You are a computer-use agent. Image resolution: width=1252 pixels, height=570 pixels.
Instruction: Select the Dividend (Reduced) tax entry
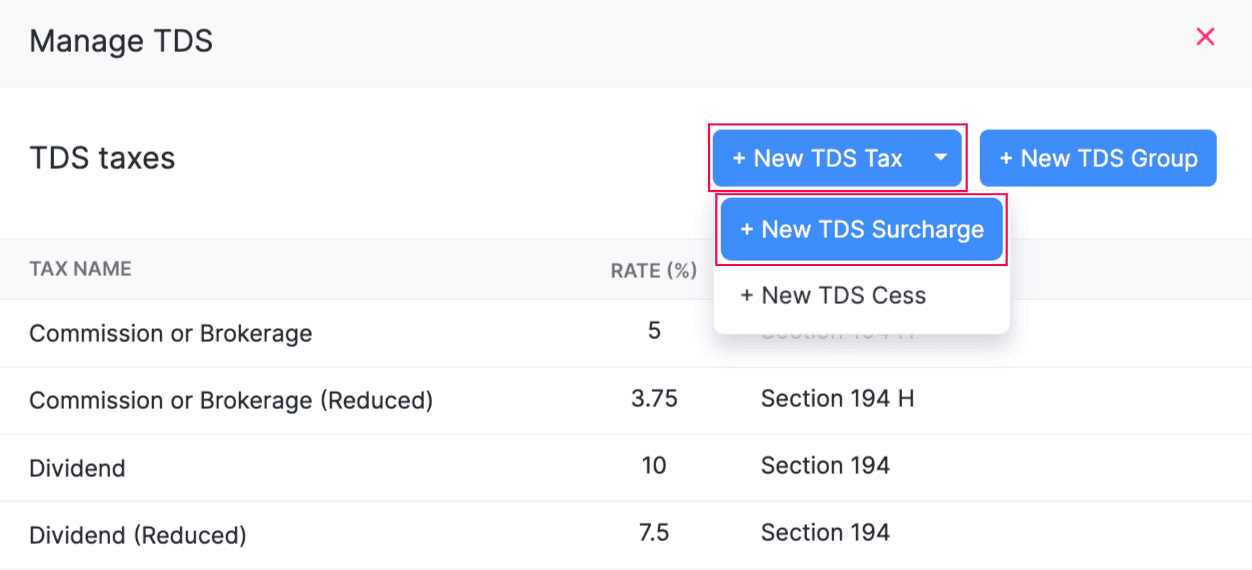137,535
